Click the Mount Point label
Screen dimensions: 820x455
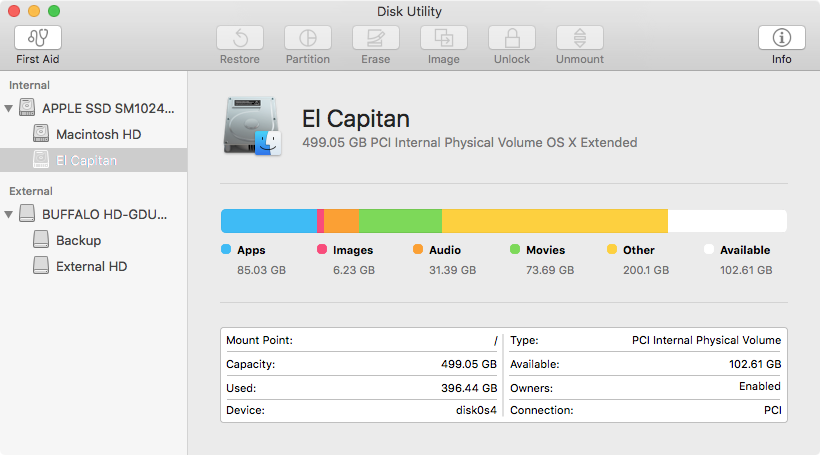(259, 340)
